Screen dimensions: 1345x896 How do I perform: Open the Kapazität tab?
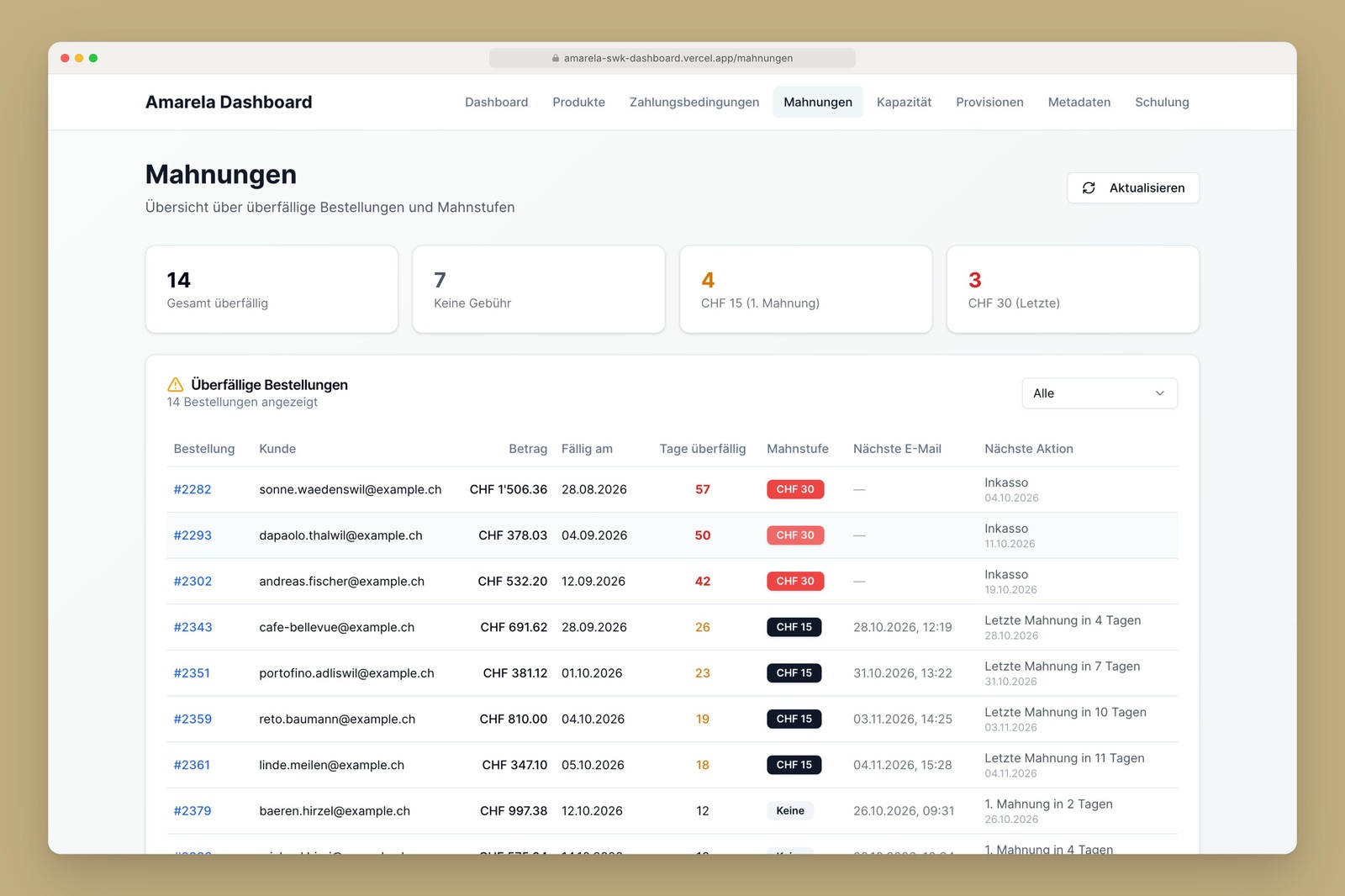click(904, 103)
